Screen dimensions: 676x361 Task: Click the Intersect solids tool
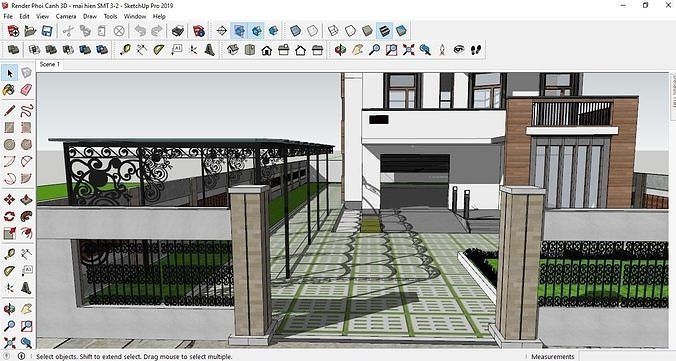34,50
